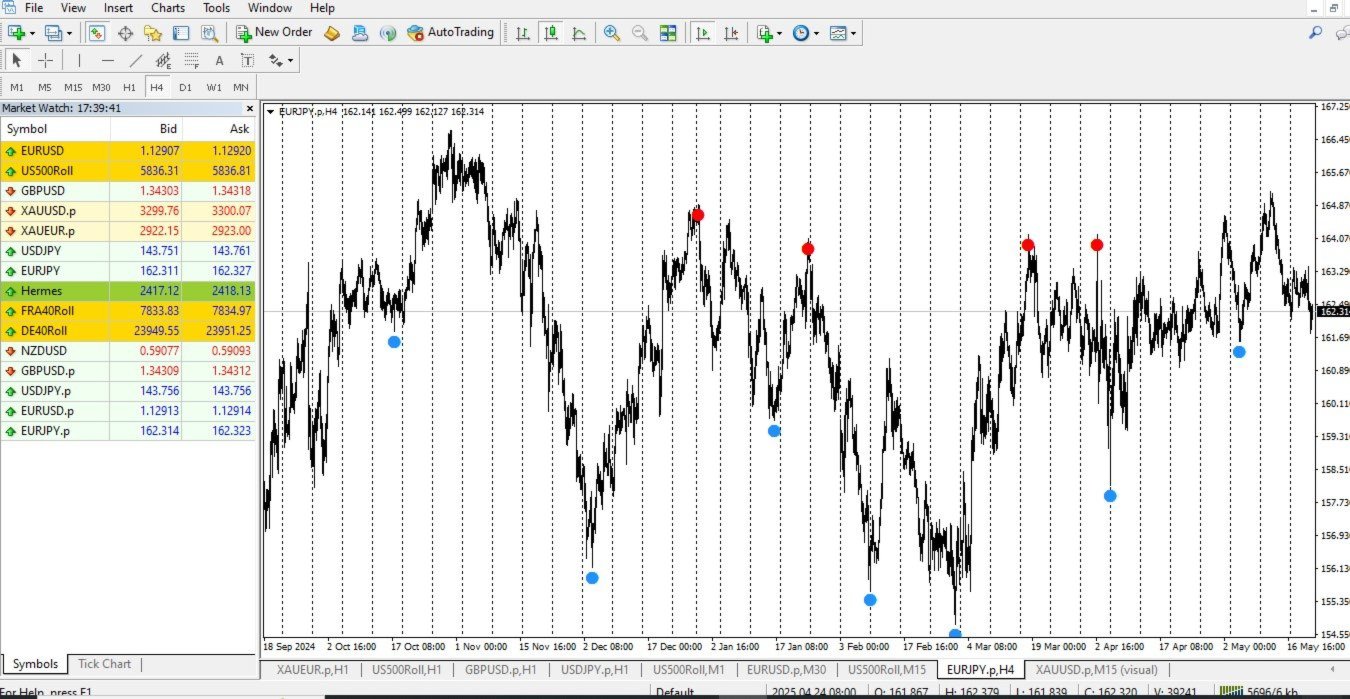Zoom in on the chart
This screenshot has width=1350, height=699.
click(611, 33)
